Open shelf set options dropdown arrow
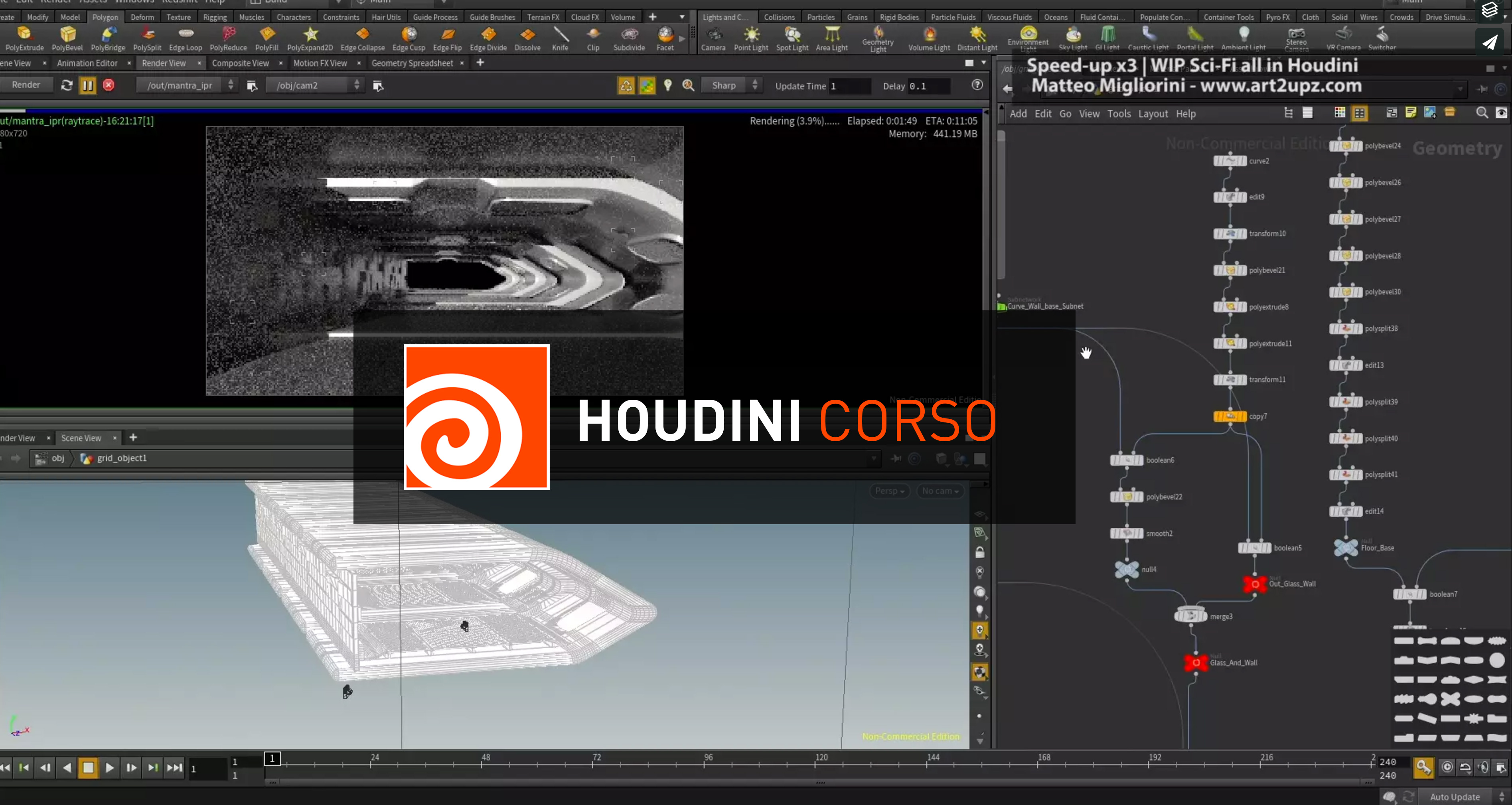This screenshot has height=805, width=1512. pyautogui.click(x=682, y=17)
